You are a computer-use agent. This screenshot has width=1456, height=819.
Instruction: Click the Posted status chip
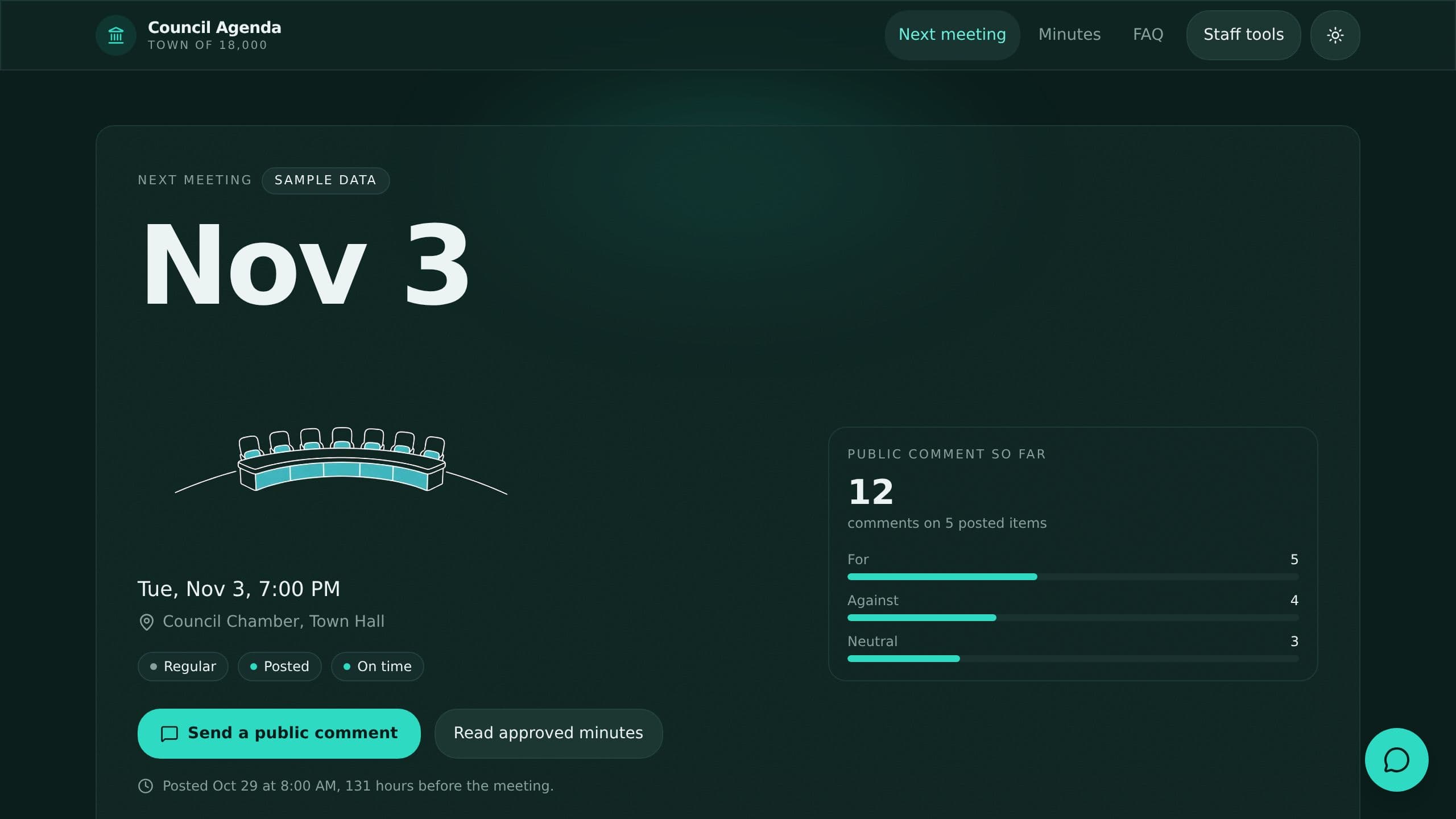click(x=279, y=667)
